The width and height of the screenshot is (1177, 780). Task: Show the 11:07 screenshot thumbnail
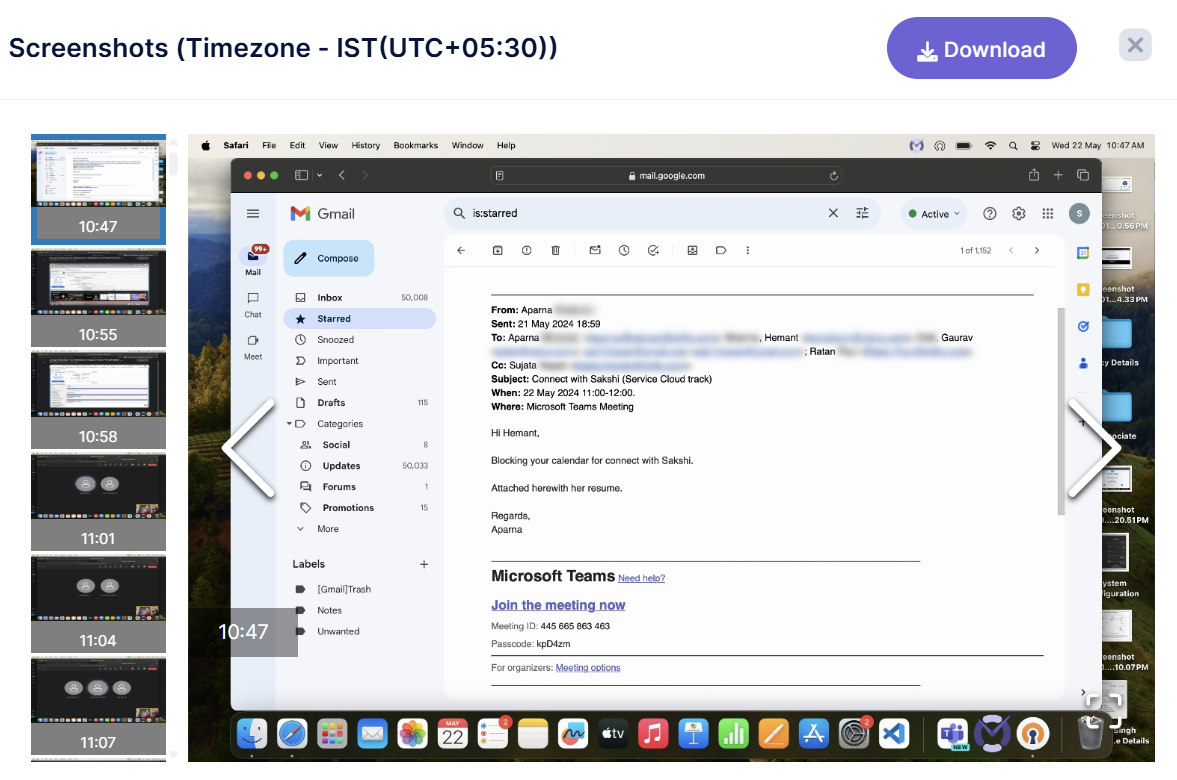[98, 706]
